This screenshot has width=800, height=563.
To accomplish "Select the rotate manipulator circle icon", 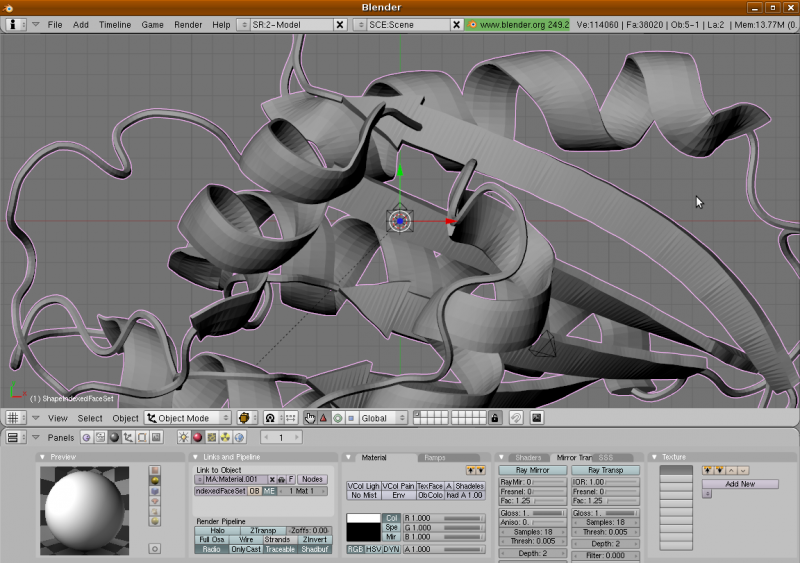I will tap(338, 418).
